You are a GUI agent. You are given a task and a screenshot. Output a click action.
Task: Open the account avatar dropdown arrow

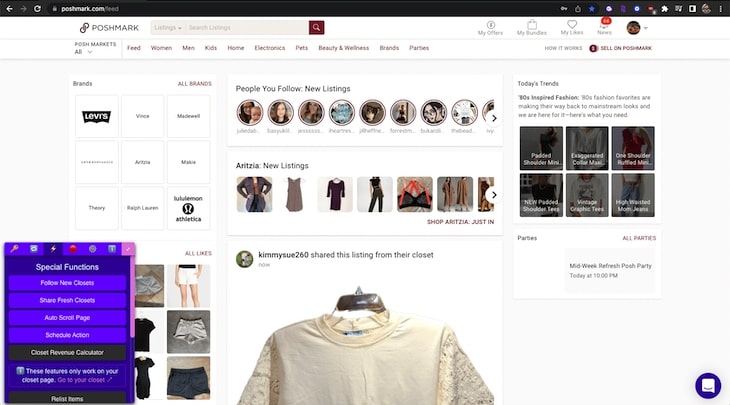coord(645,28)
